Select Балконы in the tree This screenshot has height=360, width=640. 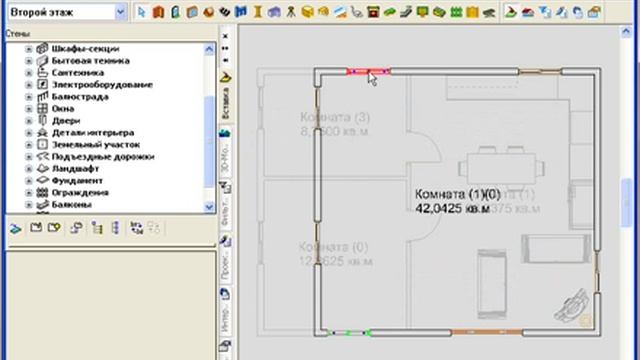(71, 204)
